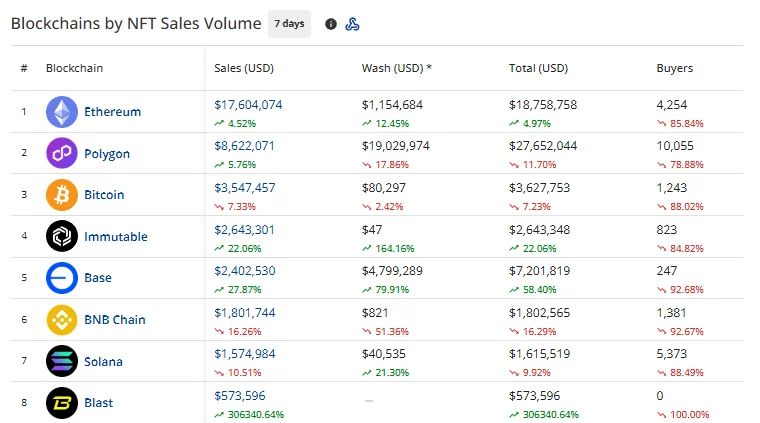Select Solana total $1,615,519

tap(539, 354)
